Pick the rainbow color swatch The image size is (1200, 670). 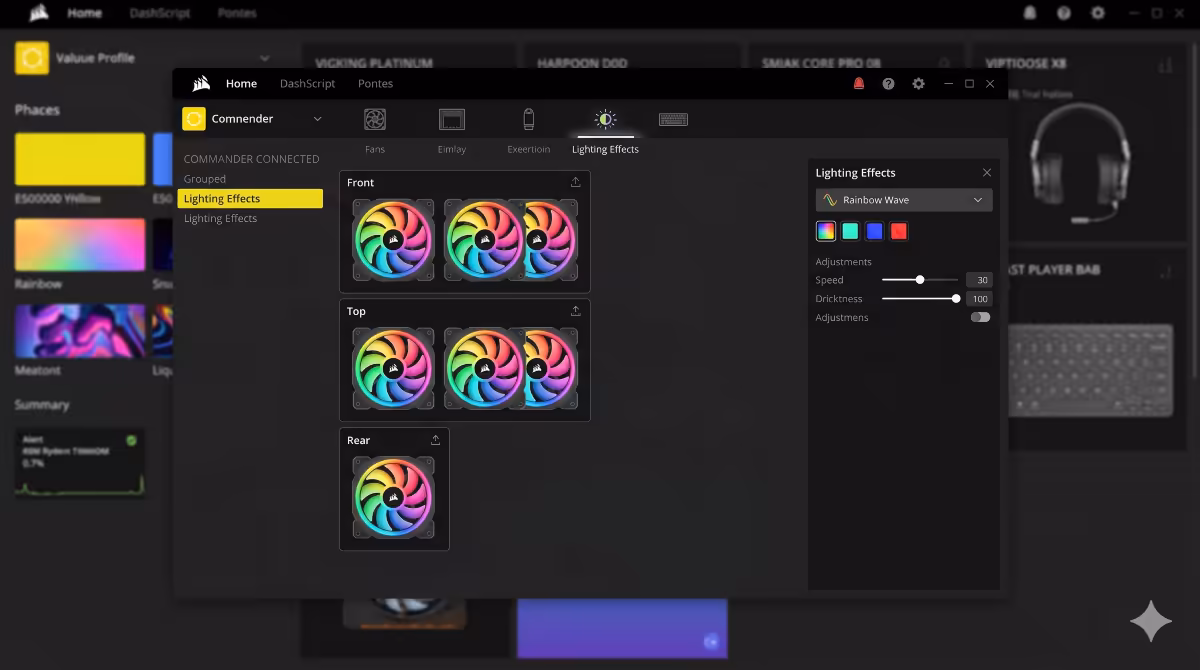pos(825,231)
